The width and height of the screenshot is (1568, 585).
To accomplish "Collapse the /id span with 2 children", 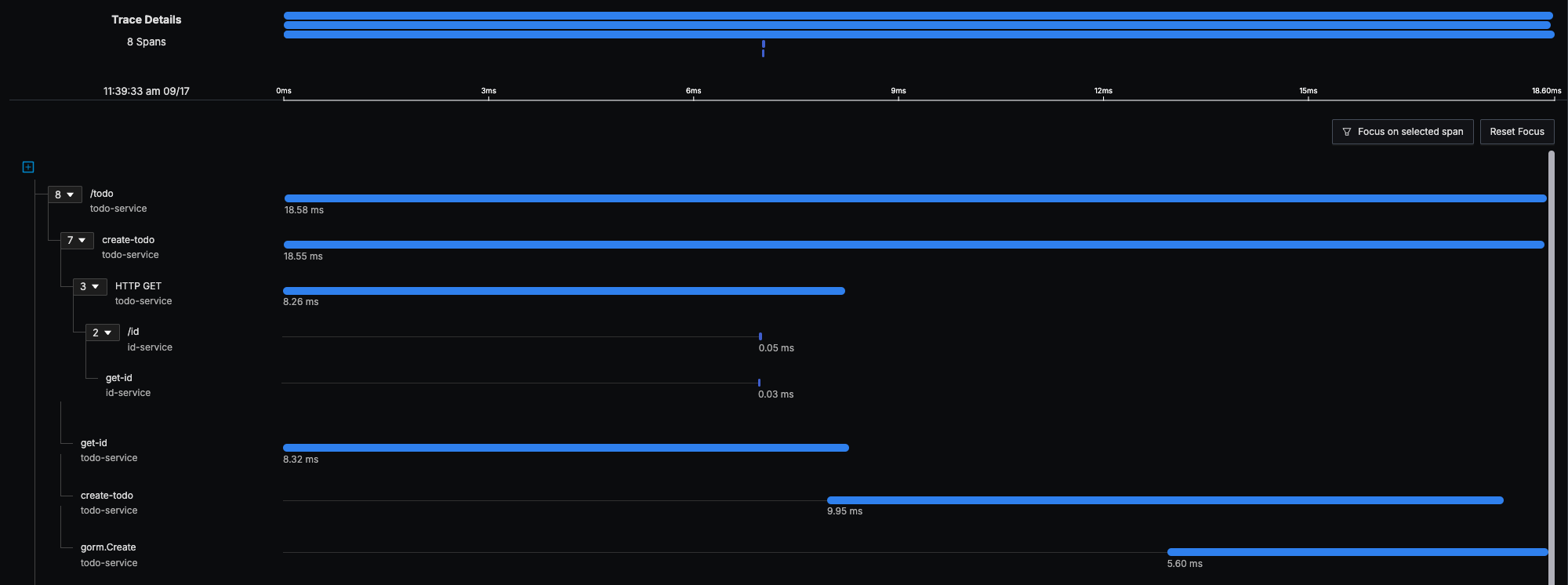I will click(102, 332).
